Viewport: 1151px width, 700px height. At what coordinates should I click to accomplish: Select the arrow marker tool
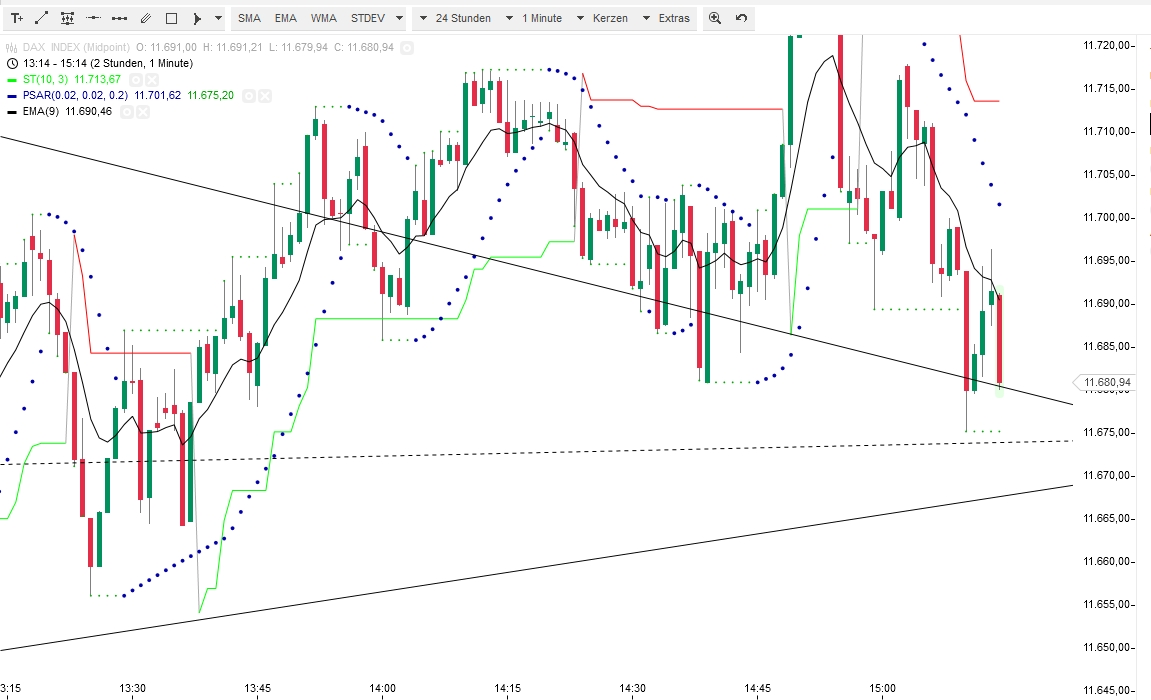click(x=198, y=17)
